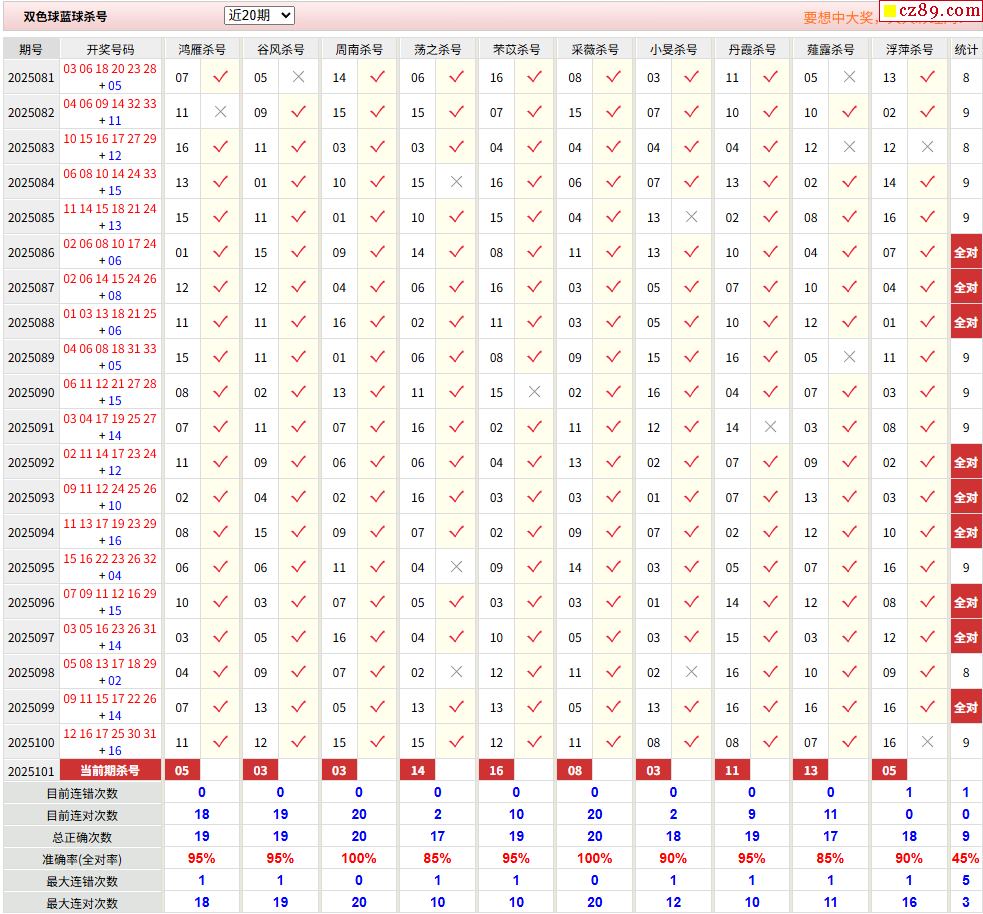
Task: Click the 全对 badge in row 2025086
Action: pos(966,252)
